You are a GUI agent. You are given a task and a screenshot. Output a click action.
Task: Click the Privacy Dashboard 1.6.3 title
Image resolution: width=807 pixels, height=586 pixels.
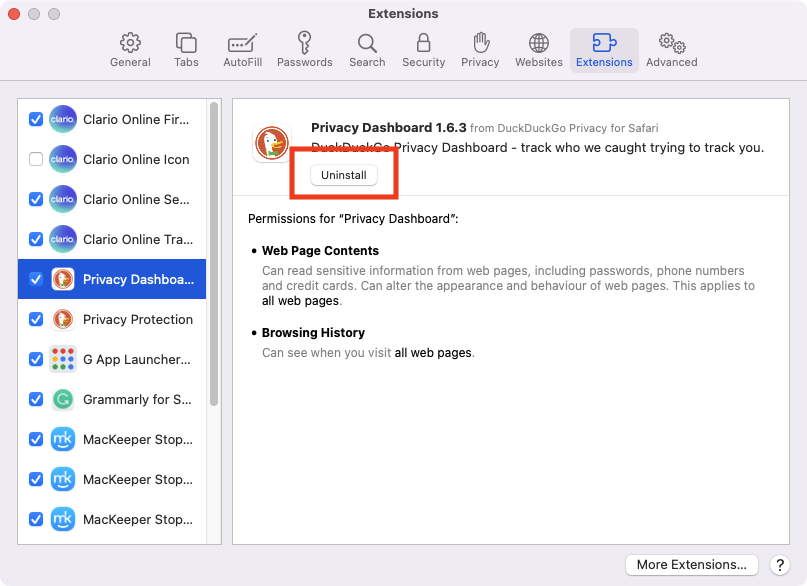[389, 128]
